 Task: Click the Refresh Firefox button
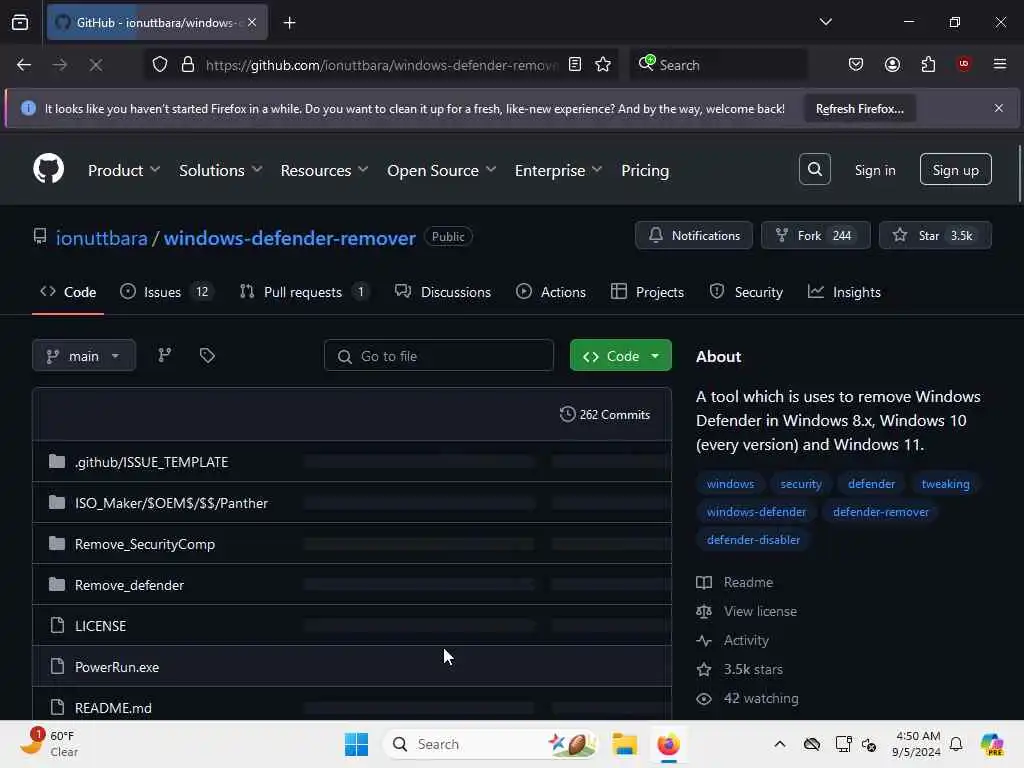coord(859,108)
